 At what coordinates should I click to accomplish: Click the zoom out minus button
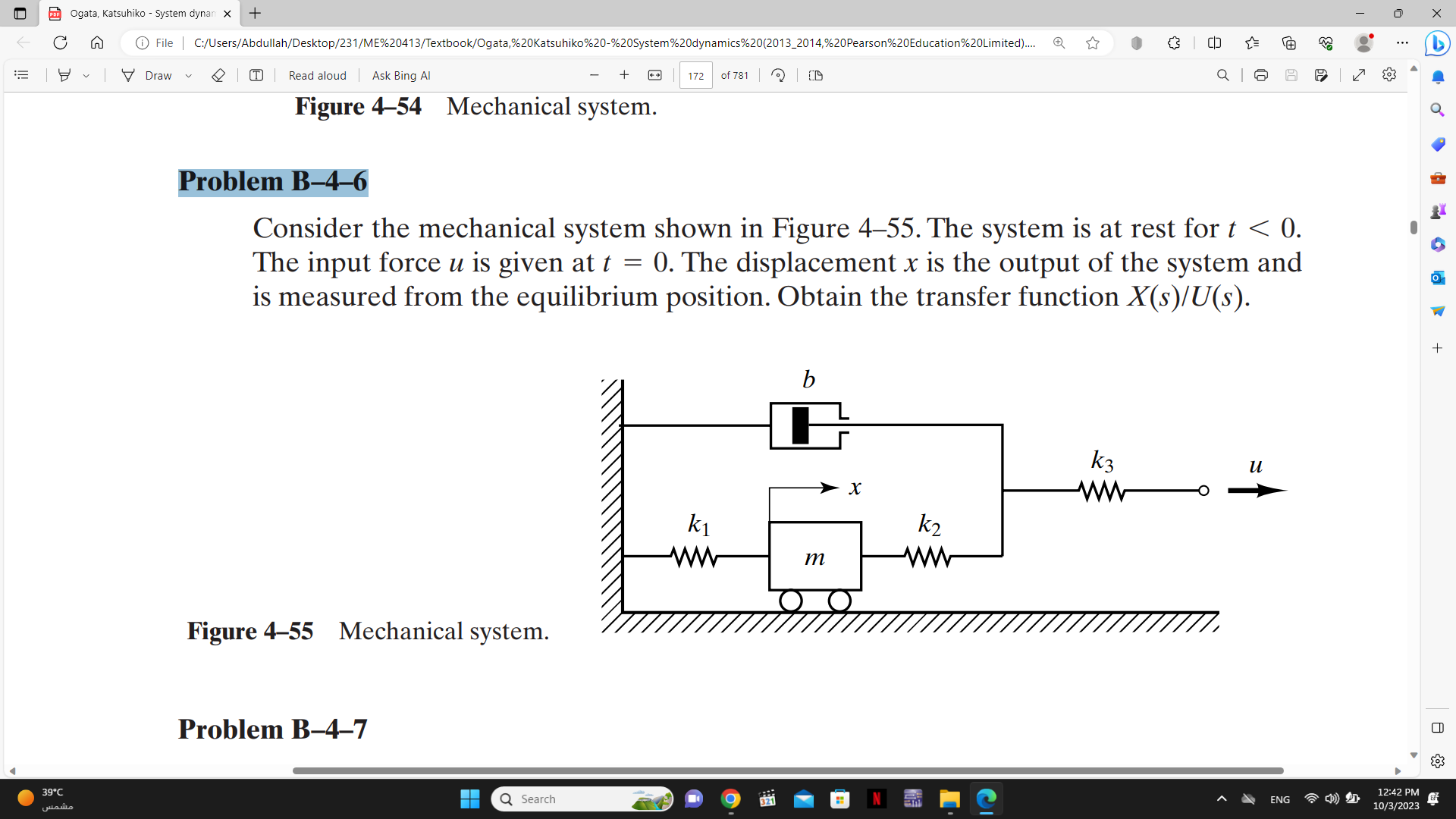(x=592, y=75)
